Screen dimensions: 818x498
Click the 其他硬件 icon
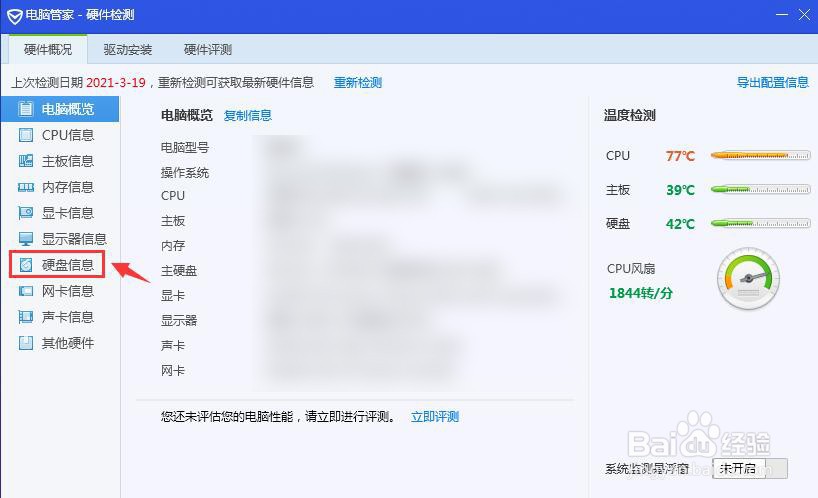(25, 343)
